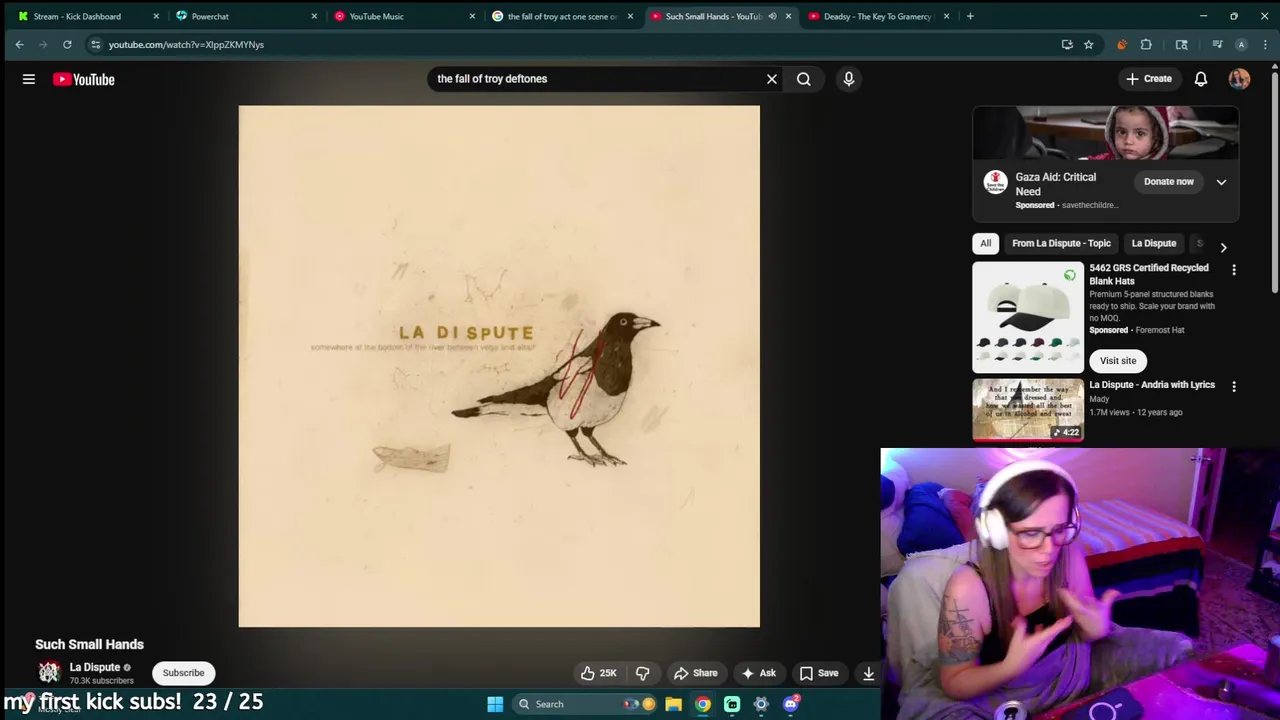Open the orange browser extension icon
Screen dimensions: 1280x720
1121,44
